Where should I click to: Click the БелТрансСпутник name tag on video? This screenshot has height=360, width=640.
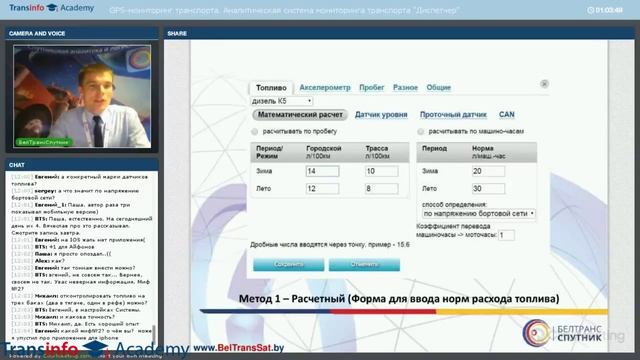pos(43,142)
